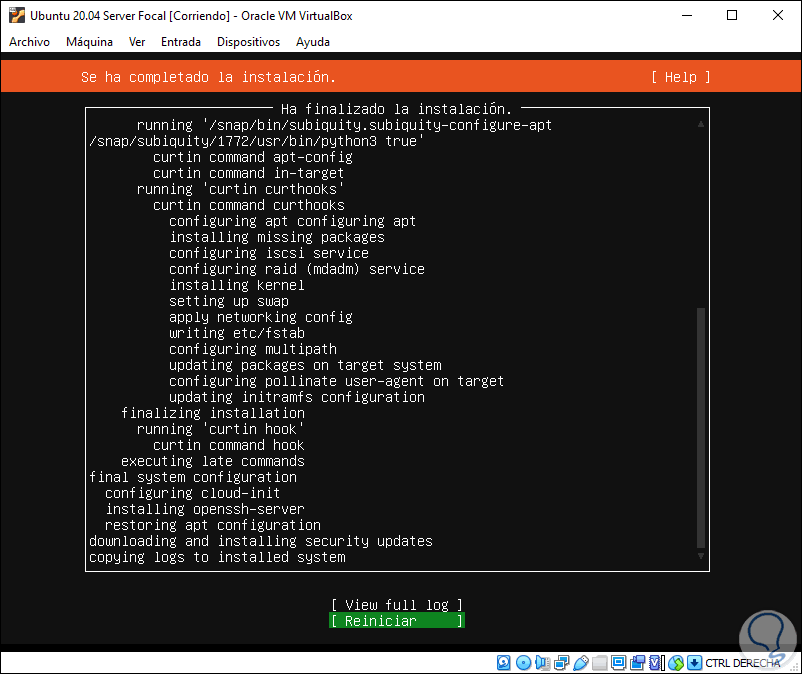Image resolution: width=802 pixels, height=674 pixels.
Task: Open the Ver menu
Action: pyautogui.click(x=137, y=42)
